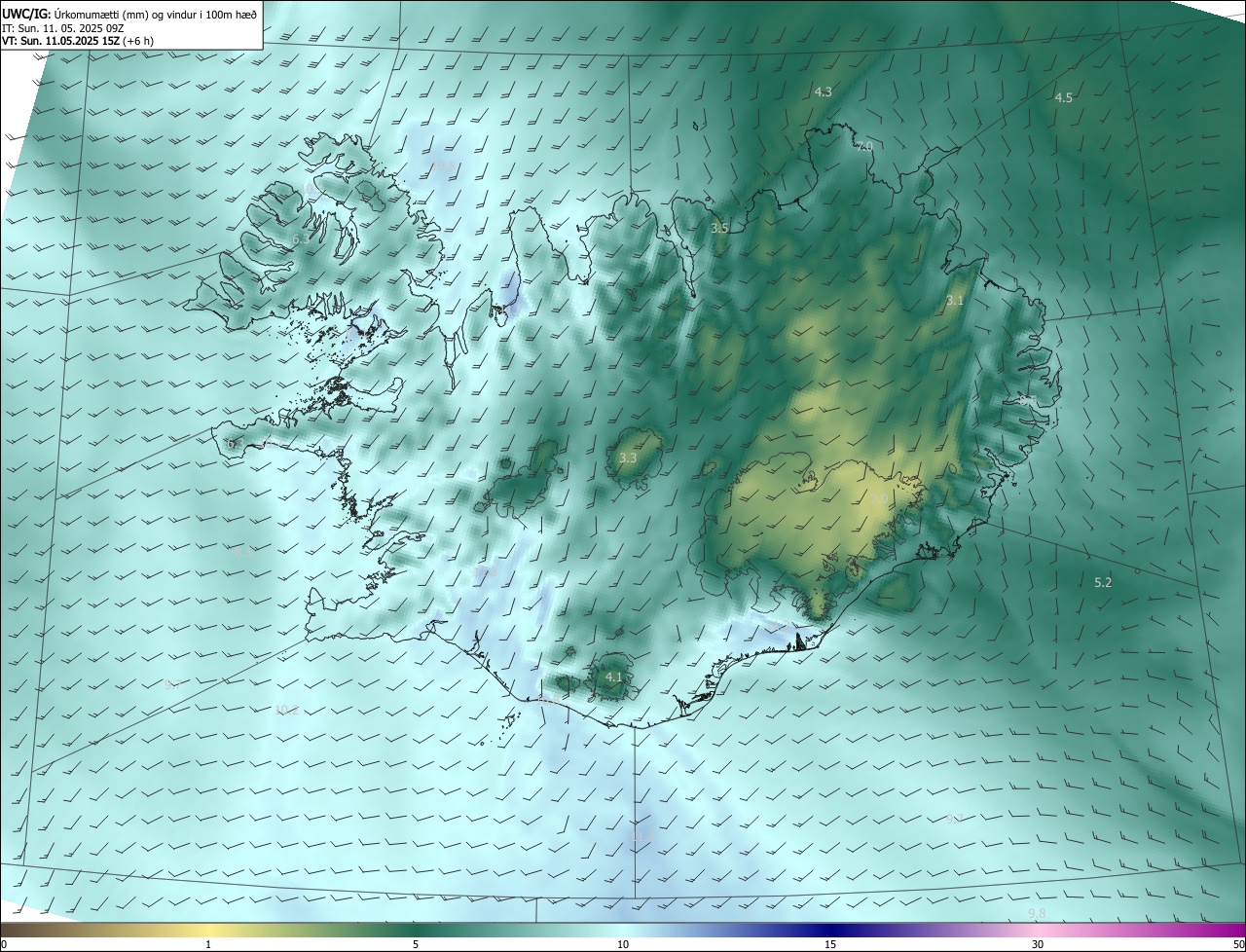
Task: Click the "(+6 h)" forecast offset text
Action: (x=138, y=41)
